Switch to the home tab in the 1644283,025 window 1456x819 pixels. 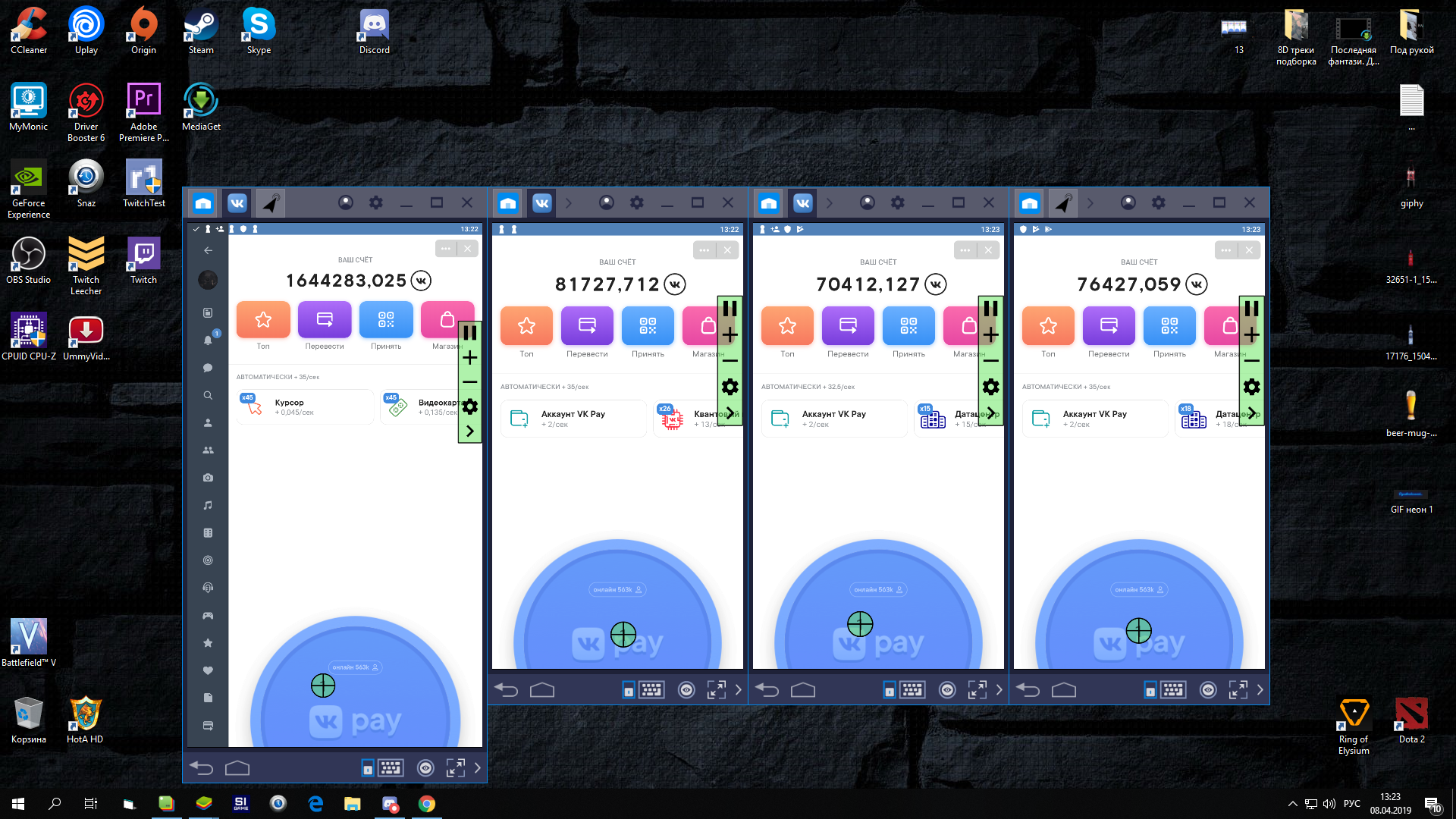(203, 203)
